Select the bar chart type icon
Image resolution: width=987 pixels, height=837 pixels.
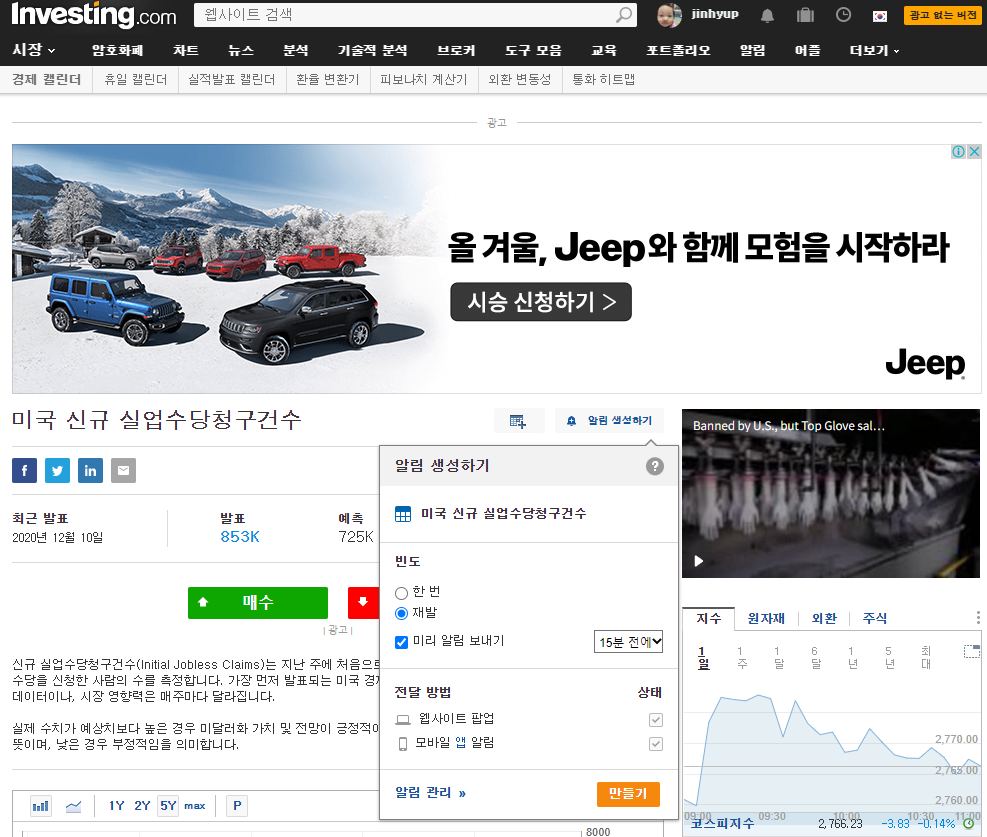pyautogui.click(x=41, y=806)
